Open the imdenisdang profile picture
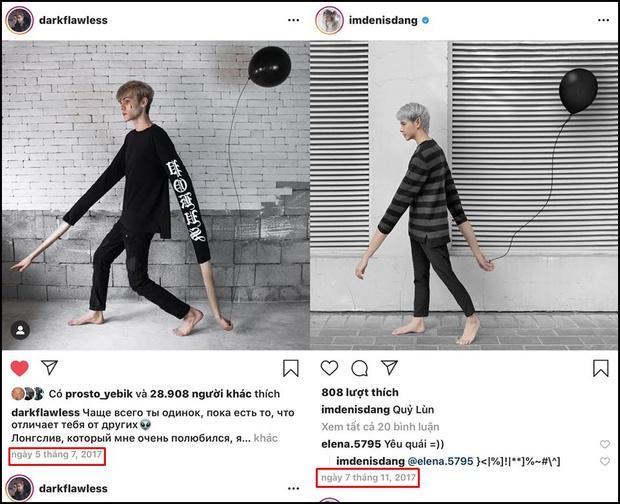The image size is (620, 504). coord(330,20)
